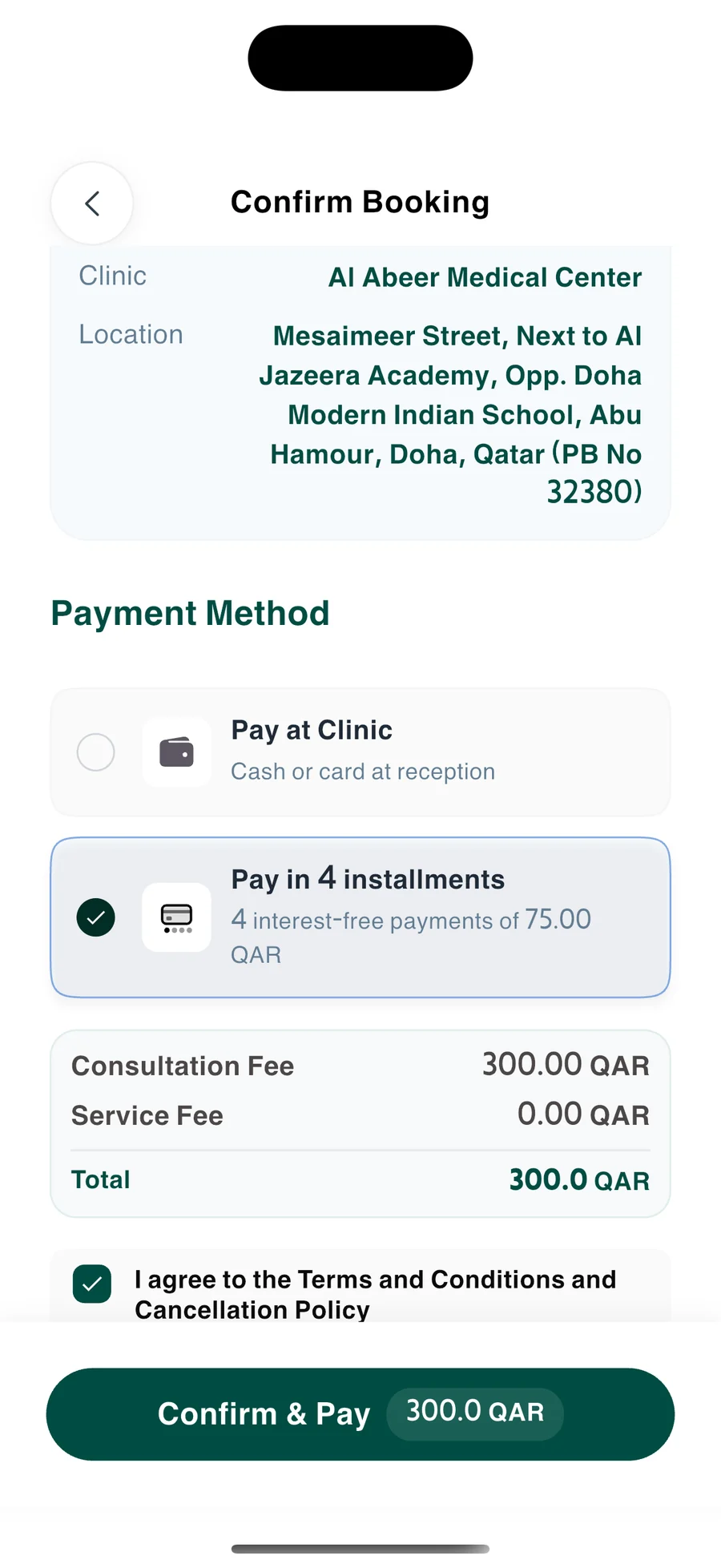
Task: Tap the back arrow button
Action: [92, 204]
